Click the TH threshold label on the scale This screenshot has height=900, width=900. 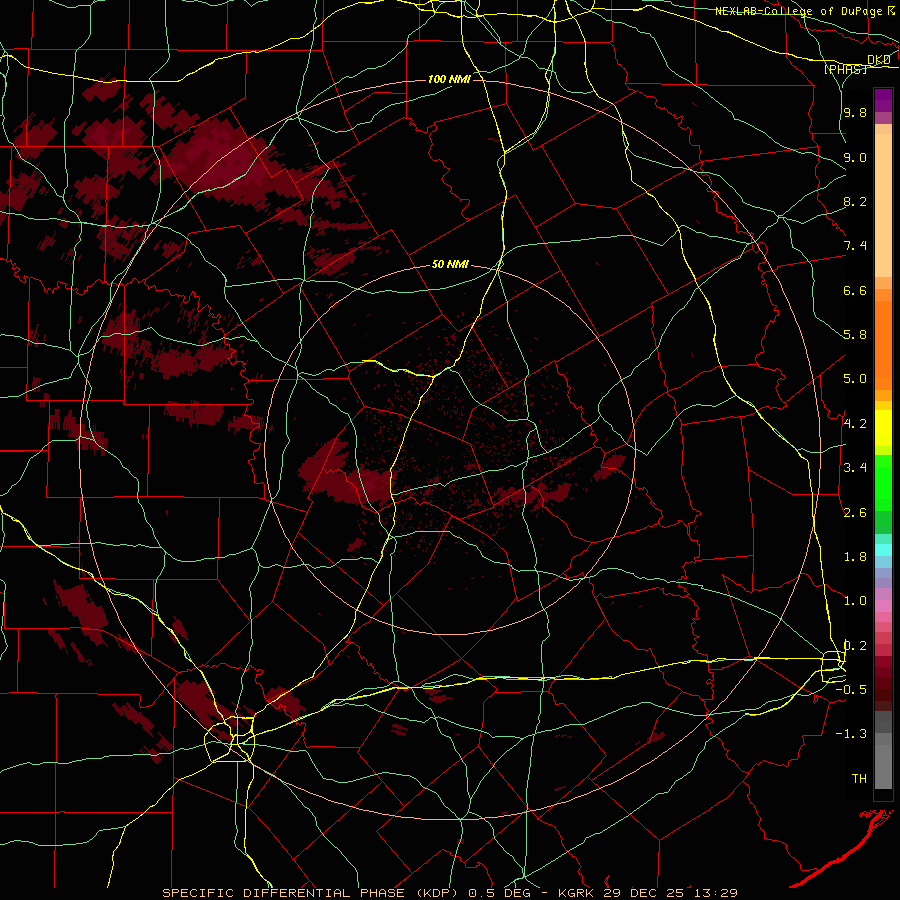pos(859,778)
